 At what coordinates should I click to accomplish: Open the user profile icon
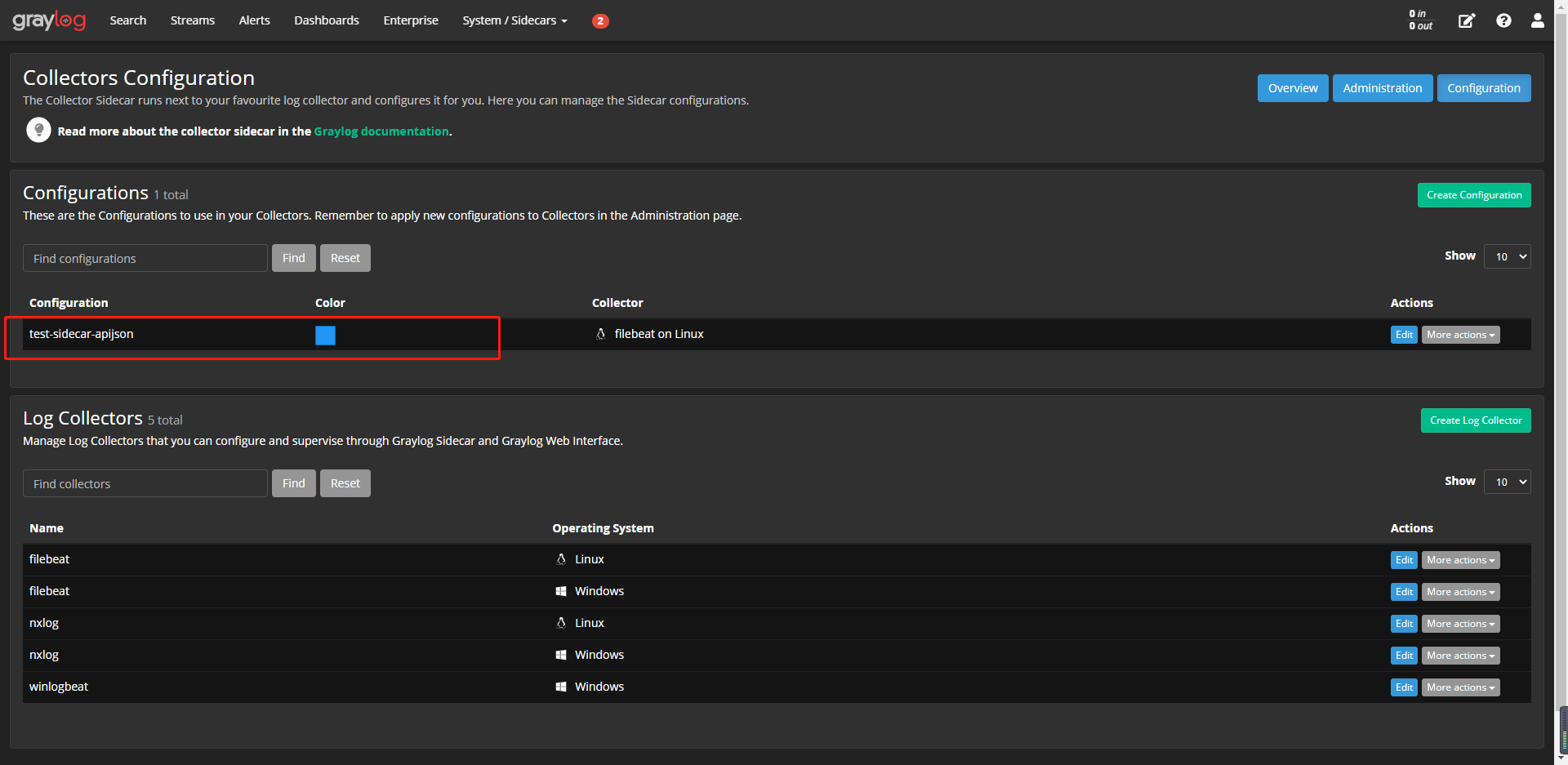pyautogui.click(x=1538, y=20)
